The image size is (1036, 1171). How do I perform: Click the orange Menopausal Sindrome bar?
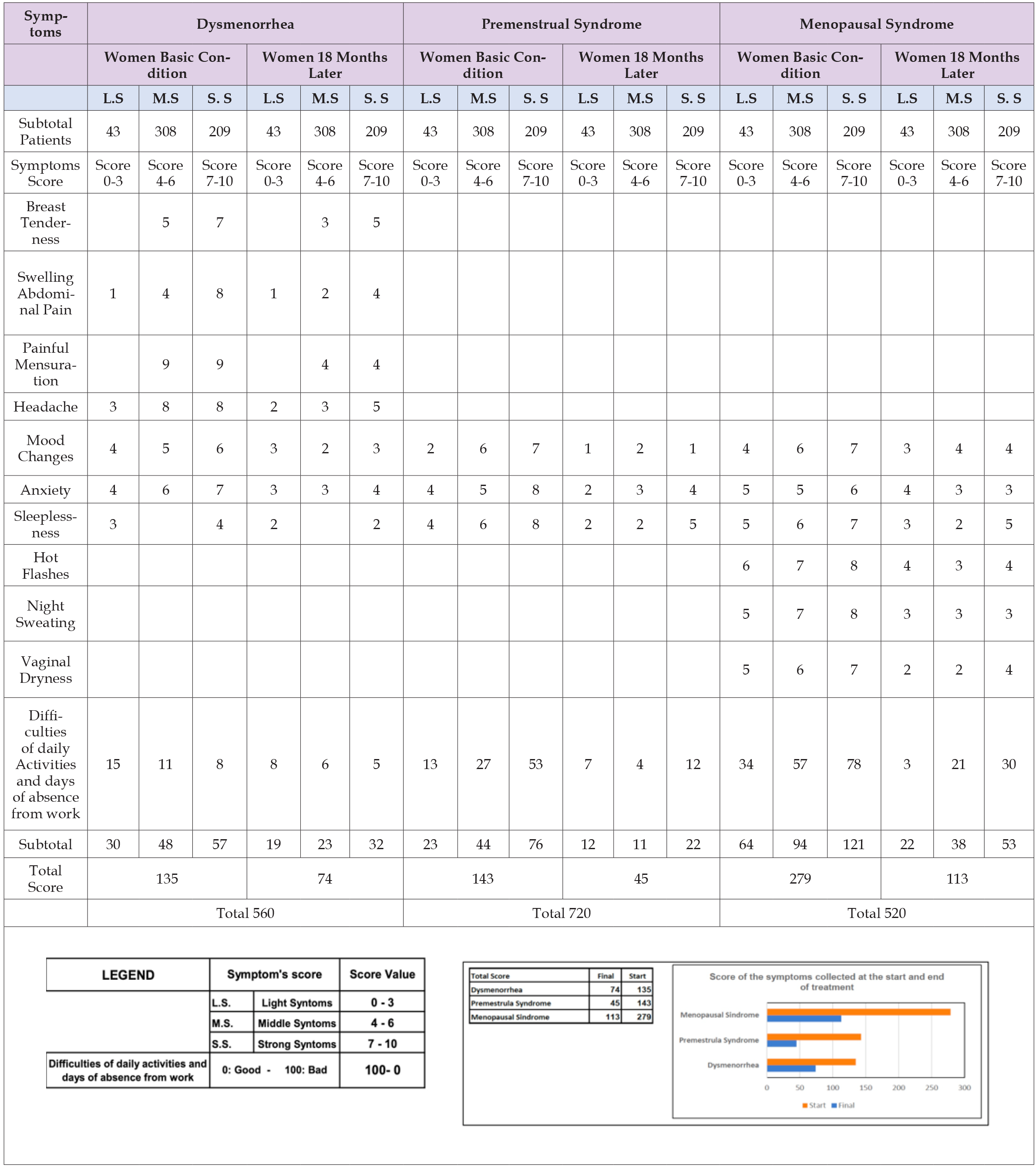pos(858,1012)
